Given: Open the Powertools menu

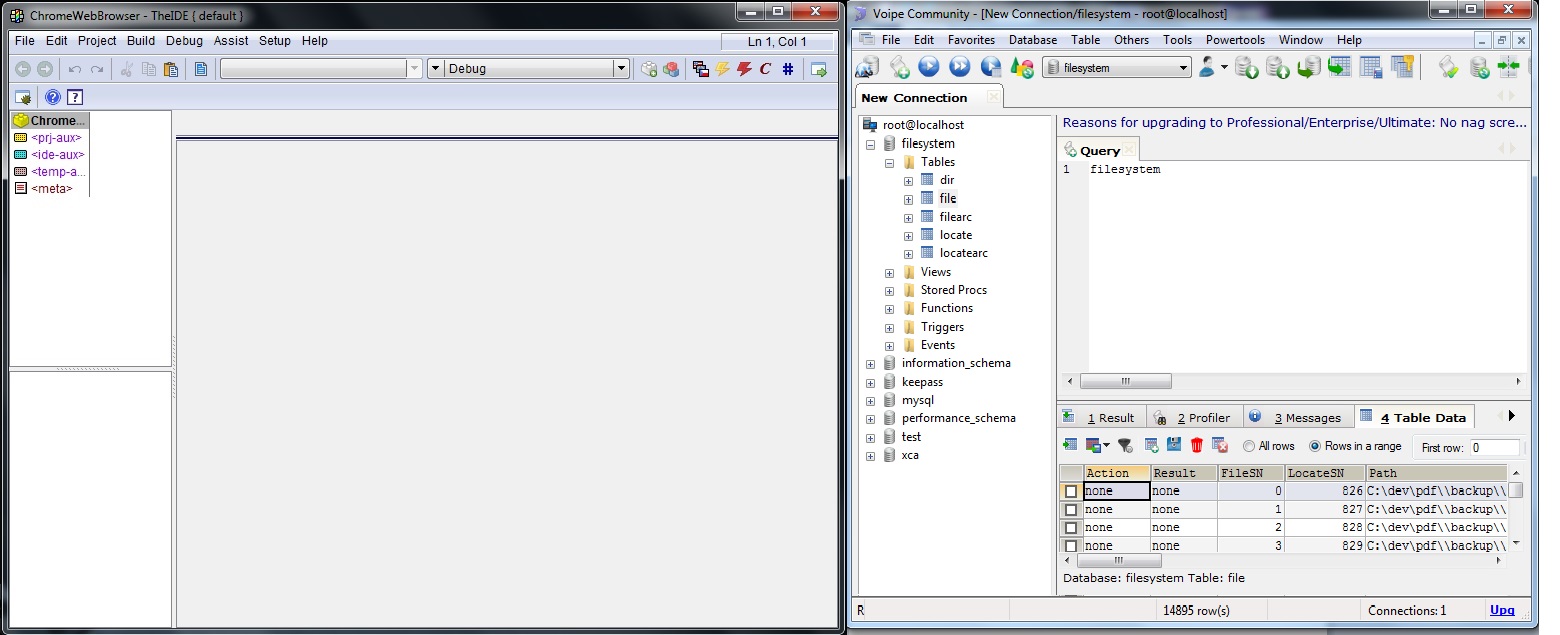Looking at the screenshot, I should pos(1235,40).
